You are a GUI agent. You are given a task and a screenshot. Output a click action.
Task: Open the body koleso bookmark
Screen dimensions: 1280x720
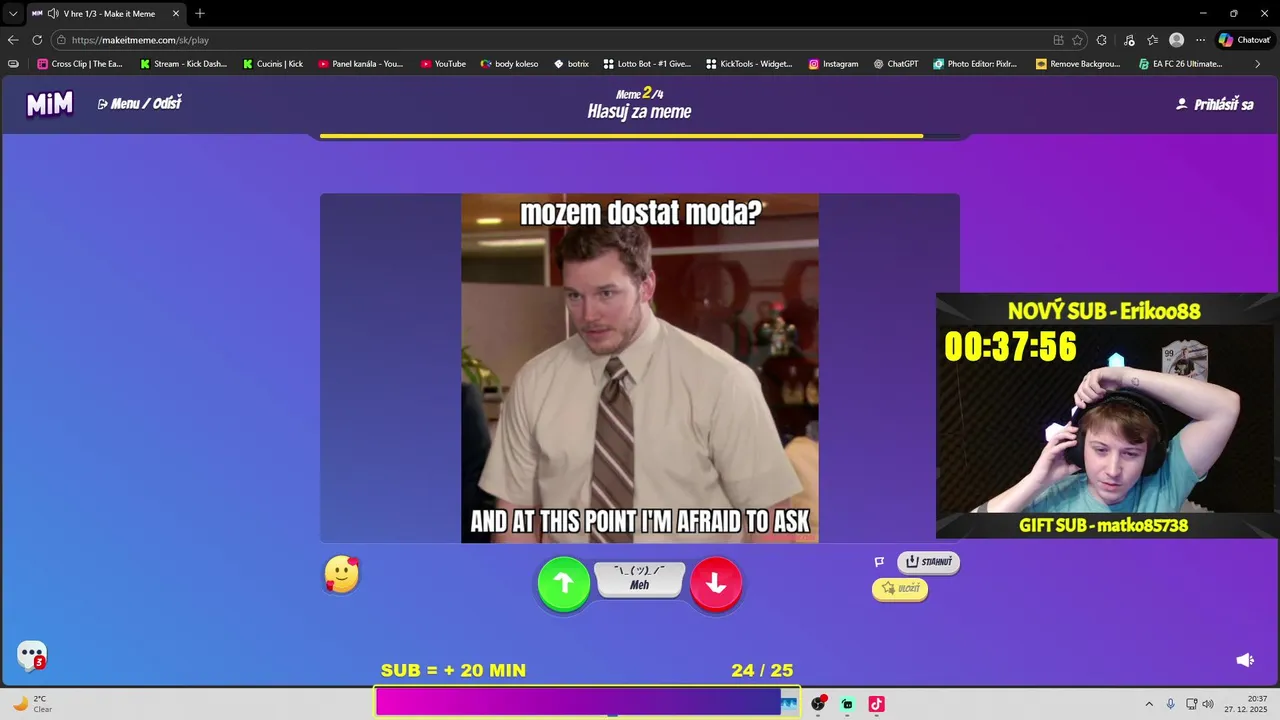pos(510,64)
